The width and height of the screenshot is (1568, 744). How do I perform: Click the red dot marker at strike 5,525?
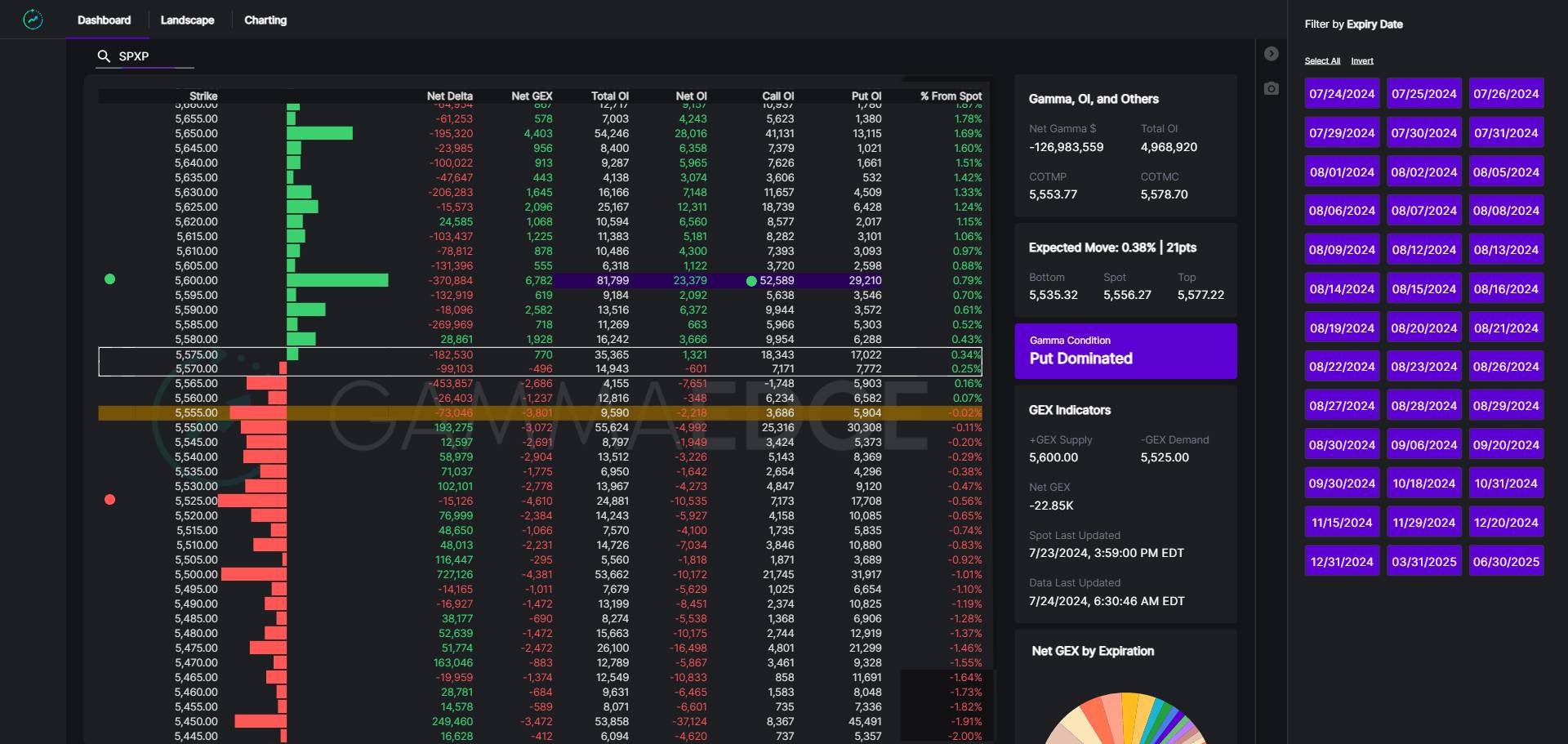pos(110,500)
